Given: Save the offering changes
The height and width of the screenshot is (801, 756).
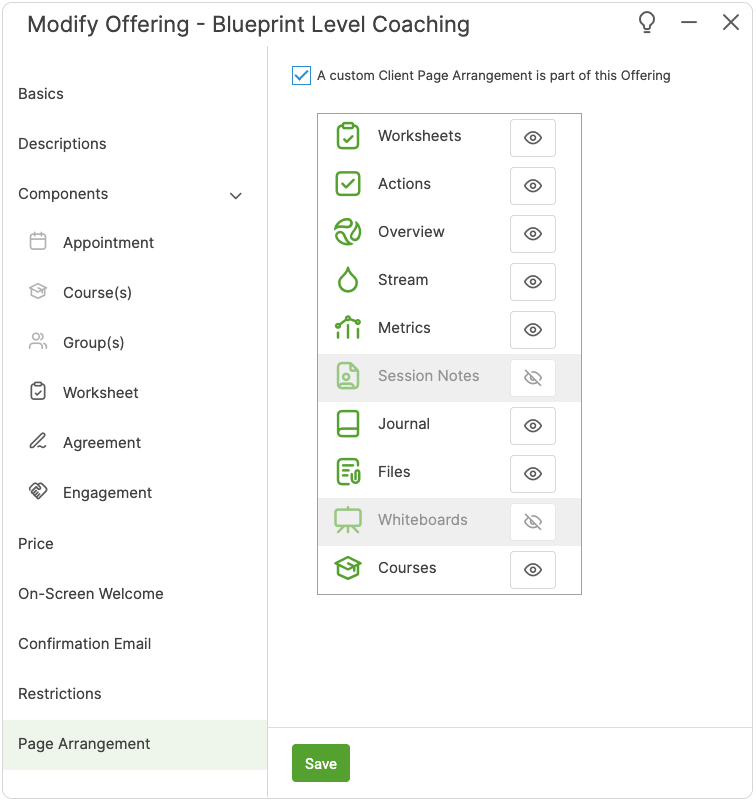Looking at the screenshot, I should 320,763.
